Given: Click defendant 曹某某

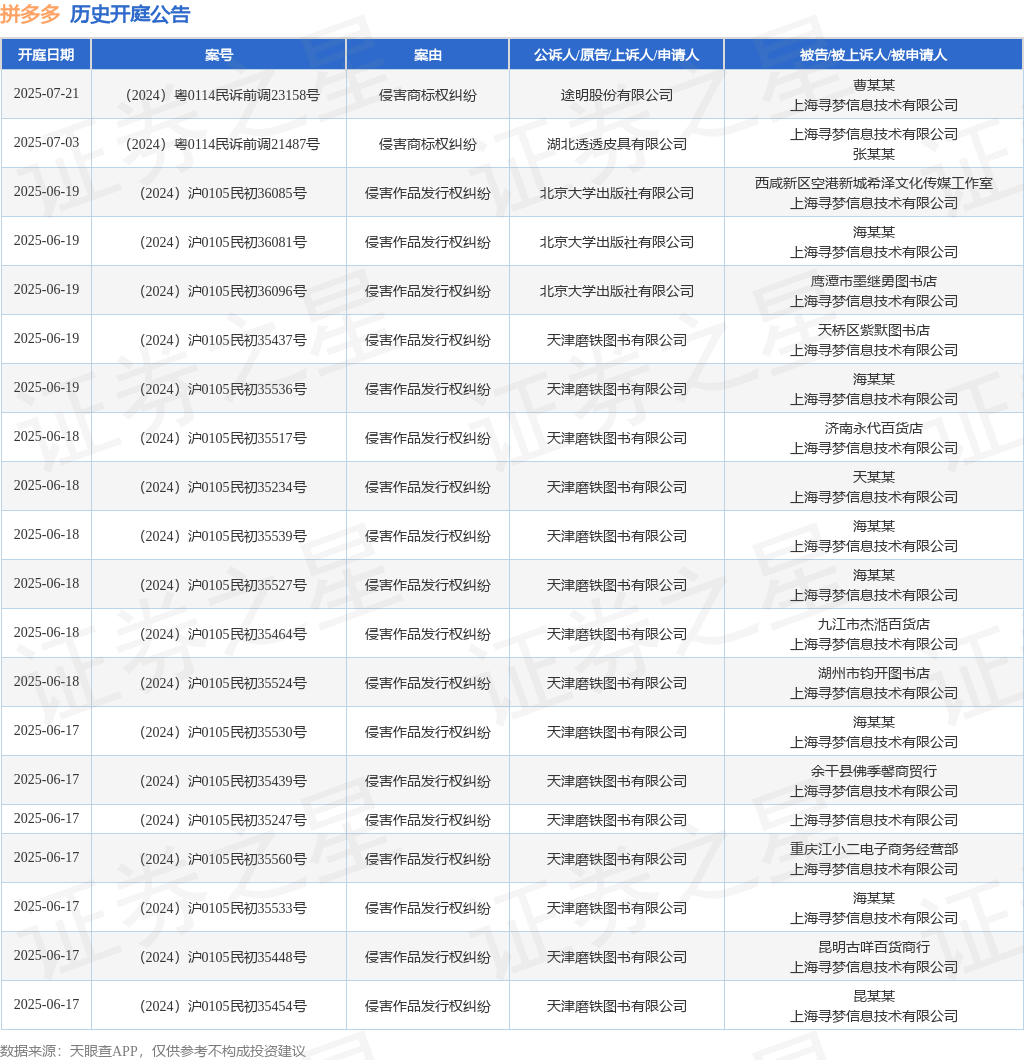Looking at the screenshot, I should (x=873, y=85).
